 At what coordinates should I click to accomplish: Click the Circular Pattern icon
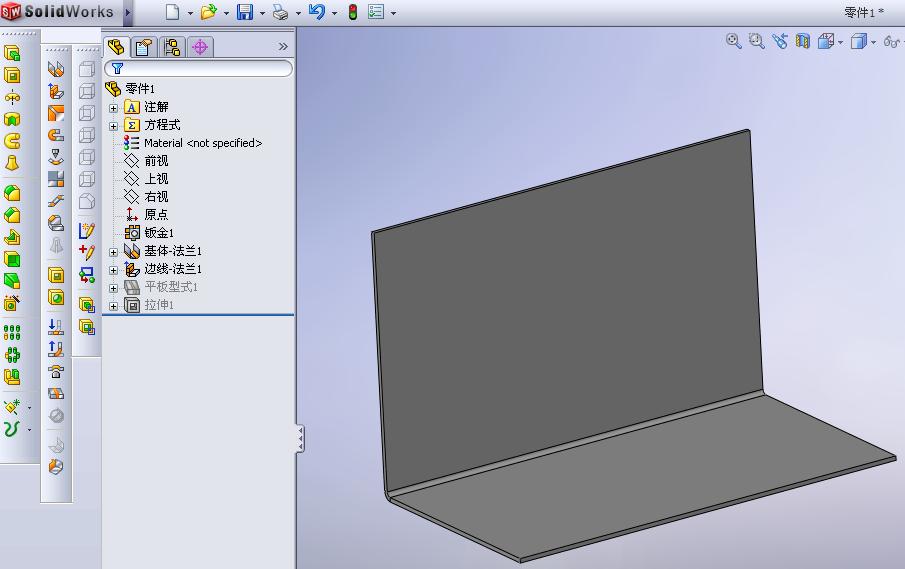12,354
